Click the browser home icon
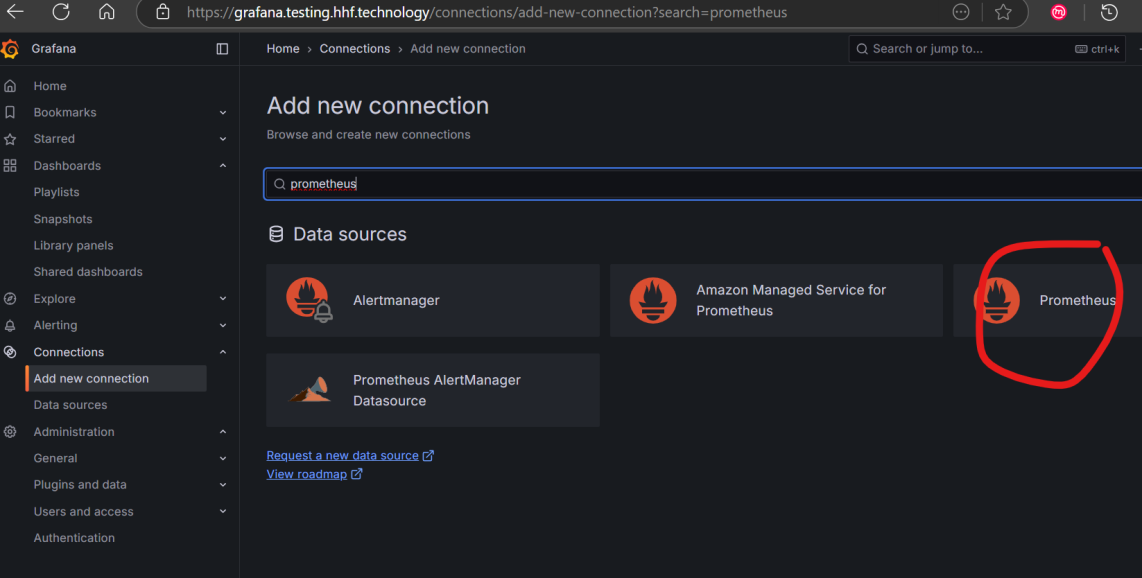1142x578 pixels. 107,12
